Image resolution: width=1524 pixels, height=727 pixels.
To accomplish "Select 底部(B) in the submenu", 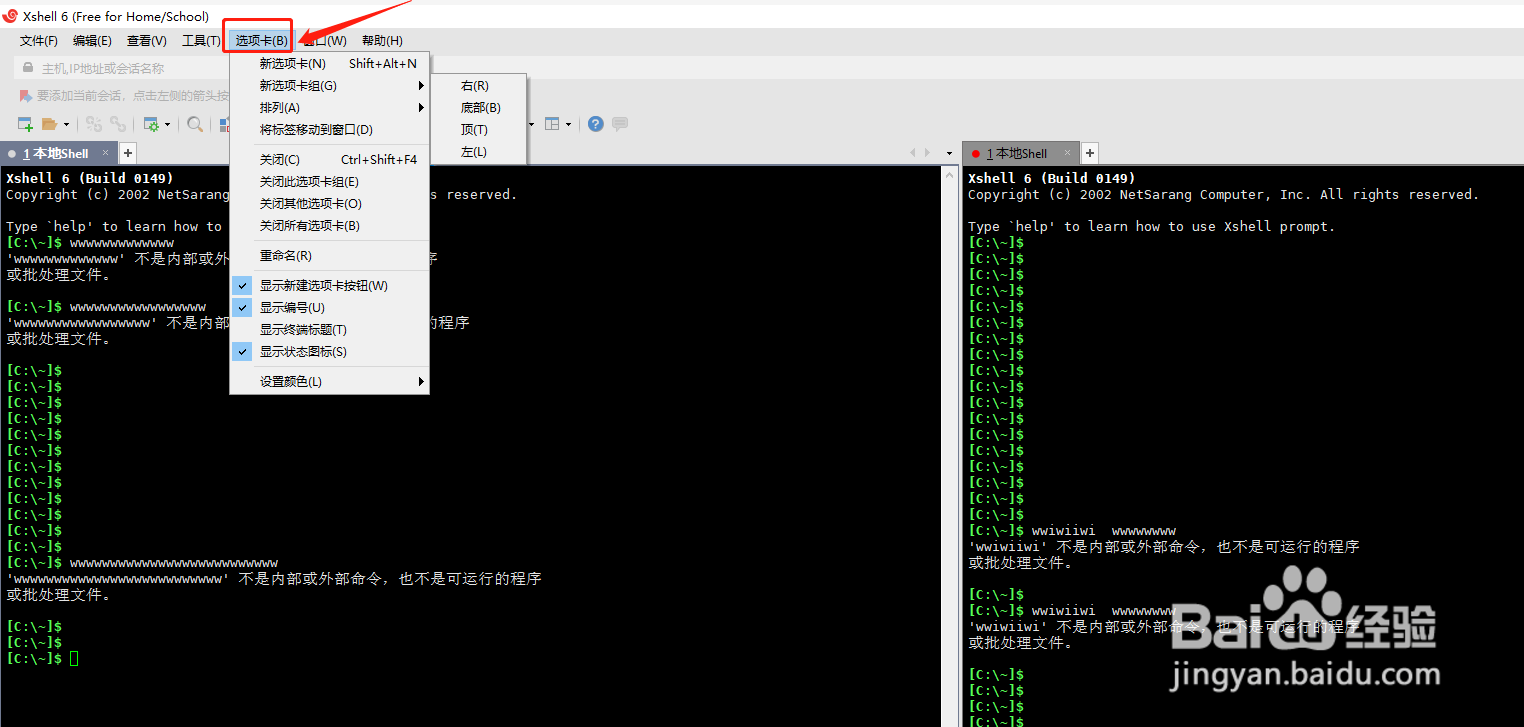I will click(x=478, y=108).
